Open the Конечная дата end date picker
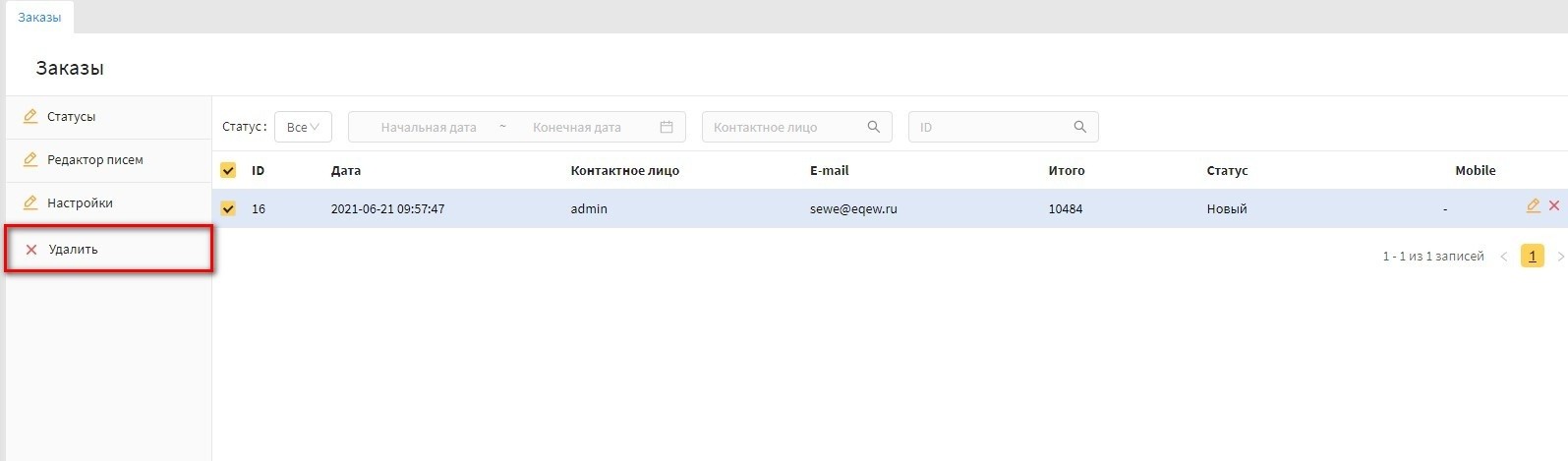This screenshot has width=1568, height=461. coord(577,127)
